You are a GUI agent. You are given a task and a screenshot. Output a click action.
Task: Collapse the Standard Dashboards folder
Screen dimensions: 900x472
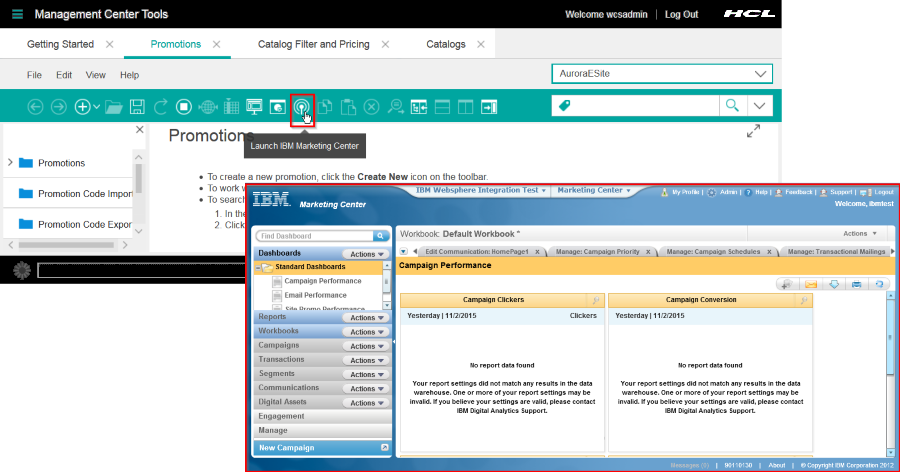258,267
